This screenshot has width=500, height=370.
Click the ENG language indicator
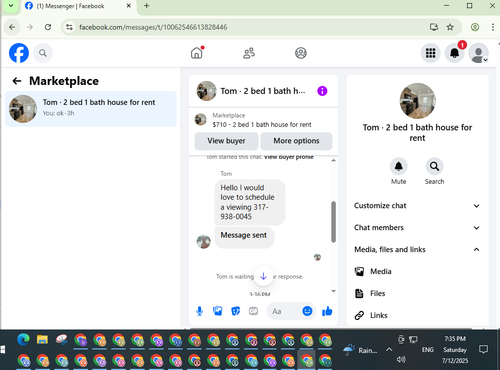click(427, 350)
